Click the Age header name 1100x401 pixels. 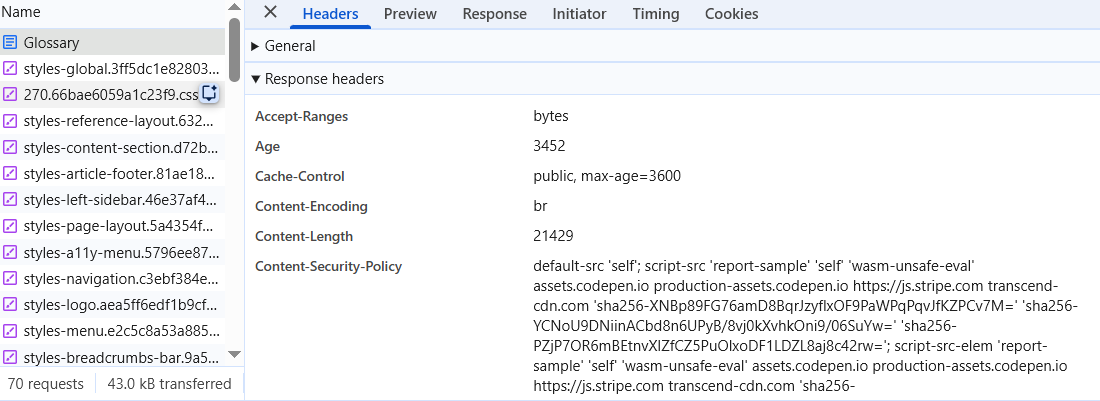coord(267,147)
